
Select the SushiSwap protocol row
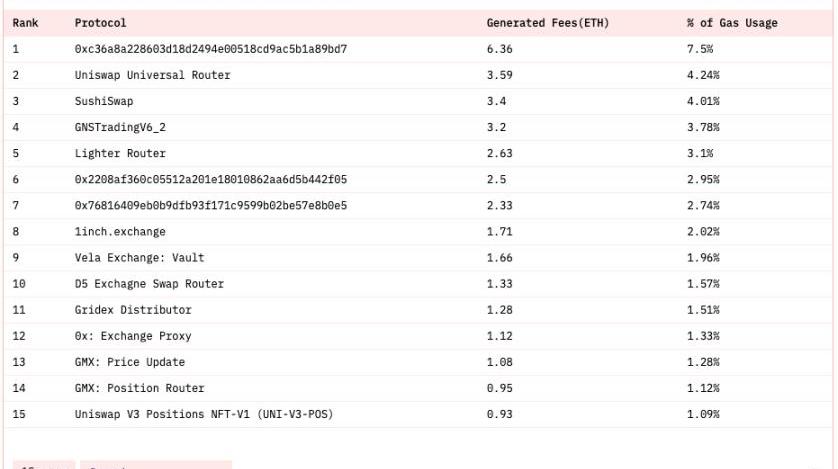click(103, 101)
